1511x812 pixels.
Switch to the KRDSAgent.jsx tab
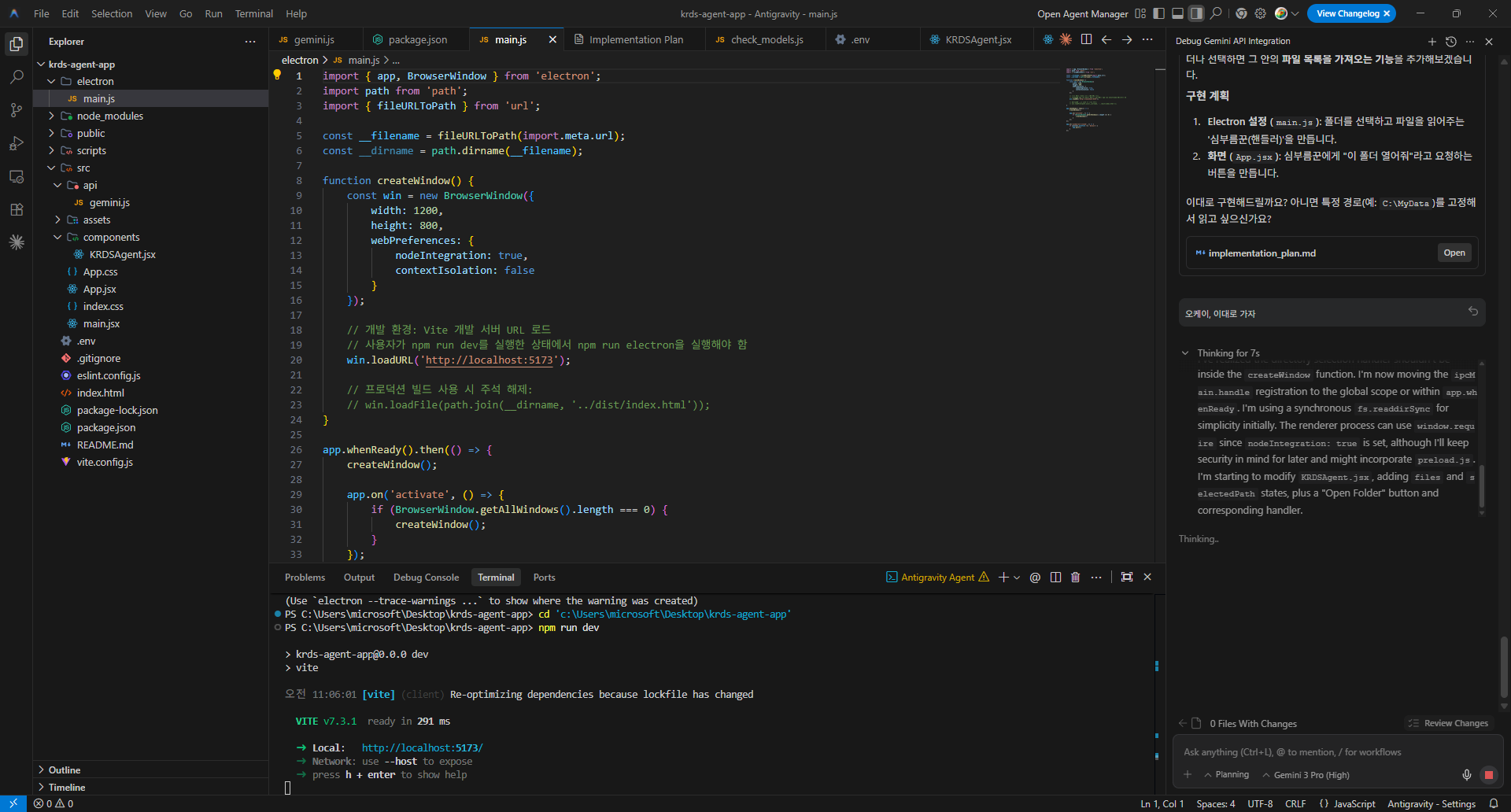coord(977,39)
